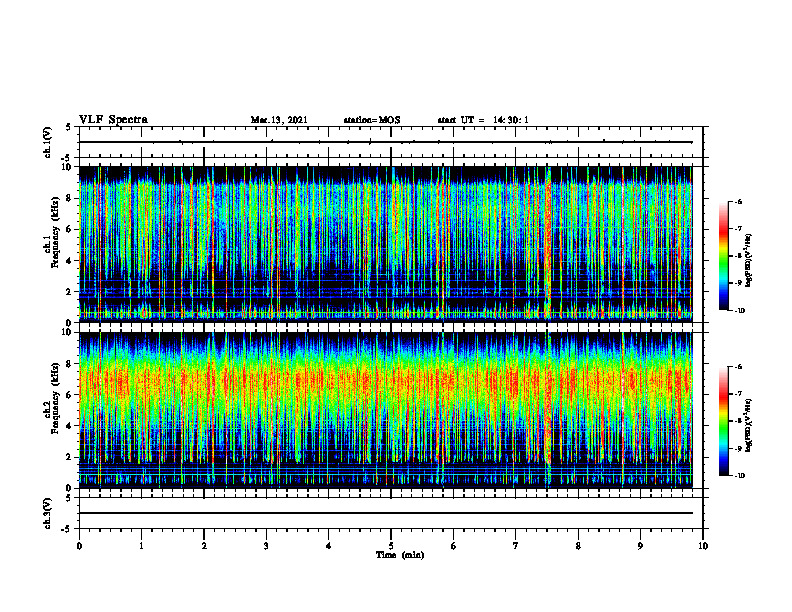Select the upper colorbar "-6" label
Image resolution: width=792 pixels, height=612 pixels.
738,202
